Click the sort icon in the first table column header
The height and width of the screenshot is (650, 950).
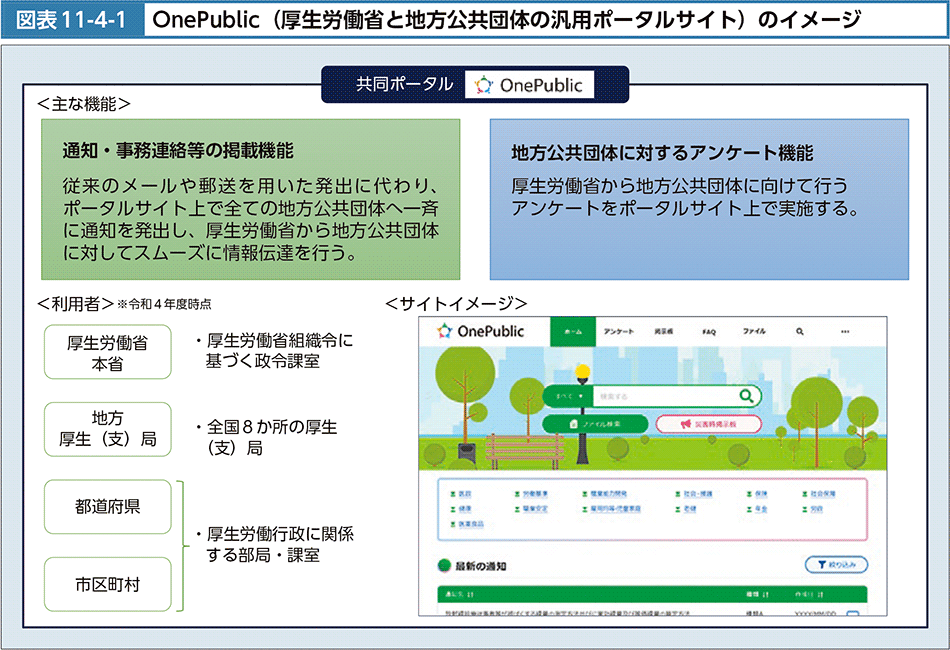click(x=469, y=595)
